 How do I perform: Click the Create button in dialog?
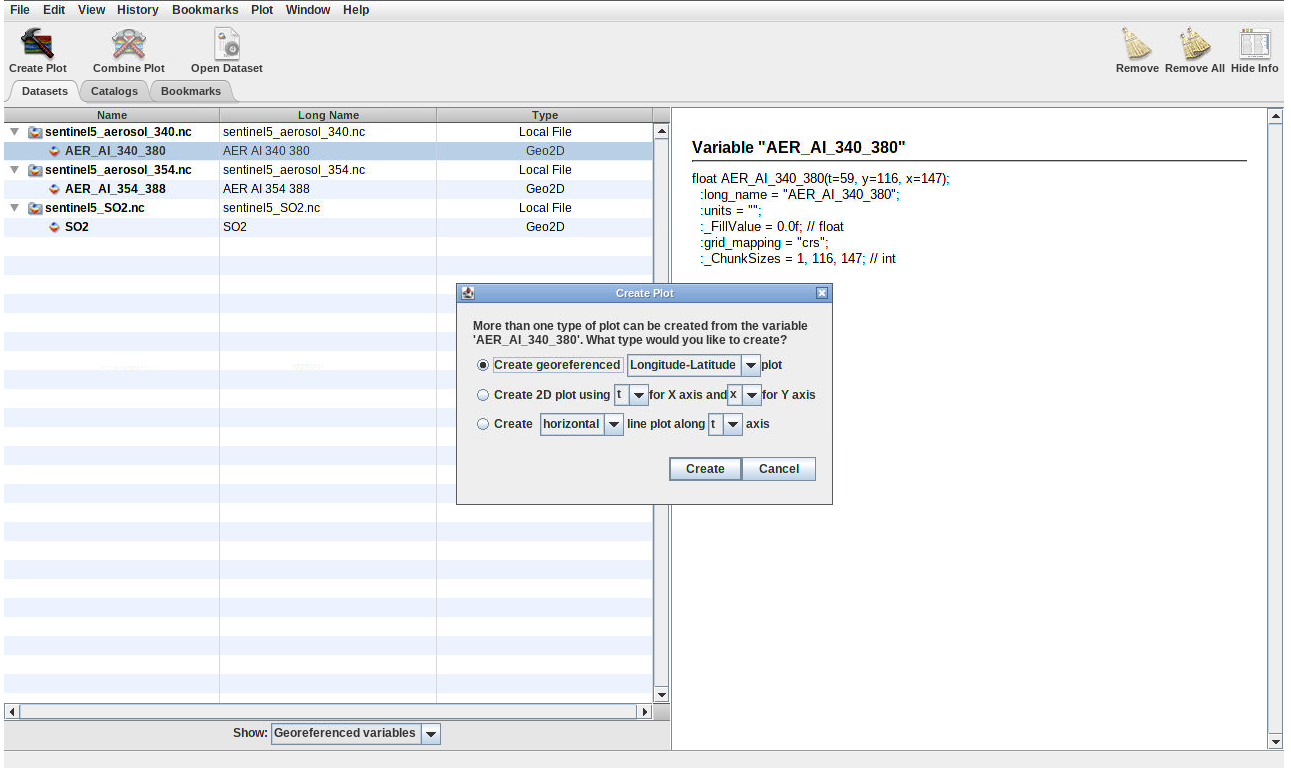705,469
